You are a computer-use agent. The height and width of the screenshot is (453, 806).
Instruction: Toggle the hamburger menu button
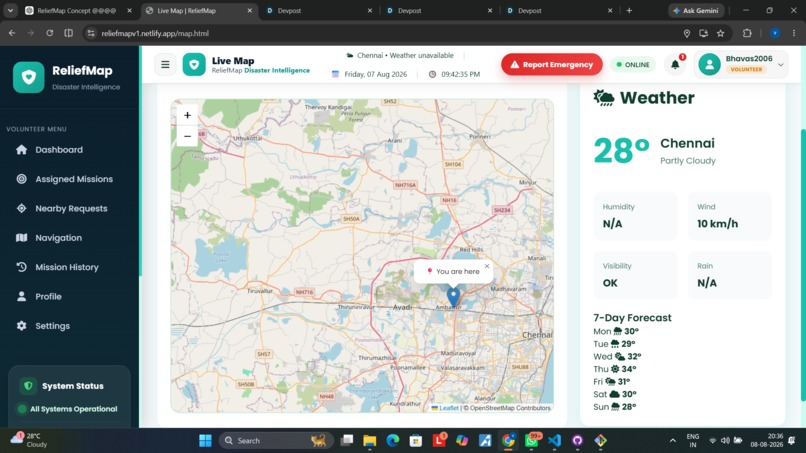(x=165, y=64)
